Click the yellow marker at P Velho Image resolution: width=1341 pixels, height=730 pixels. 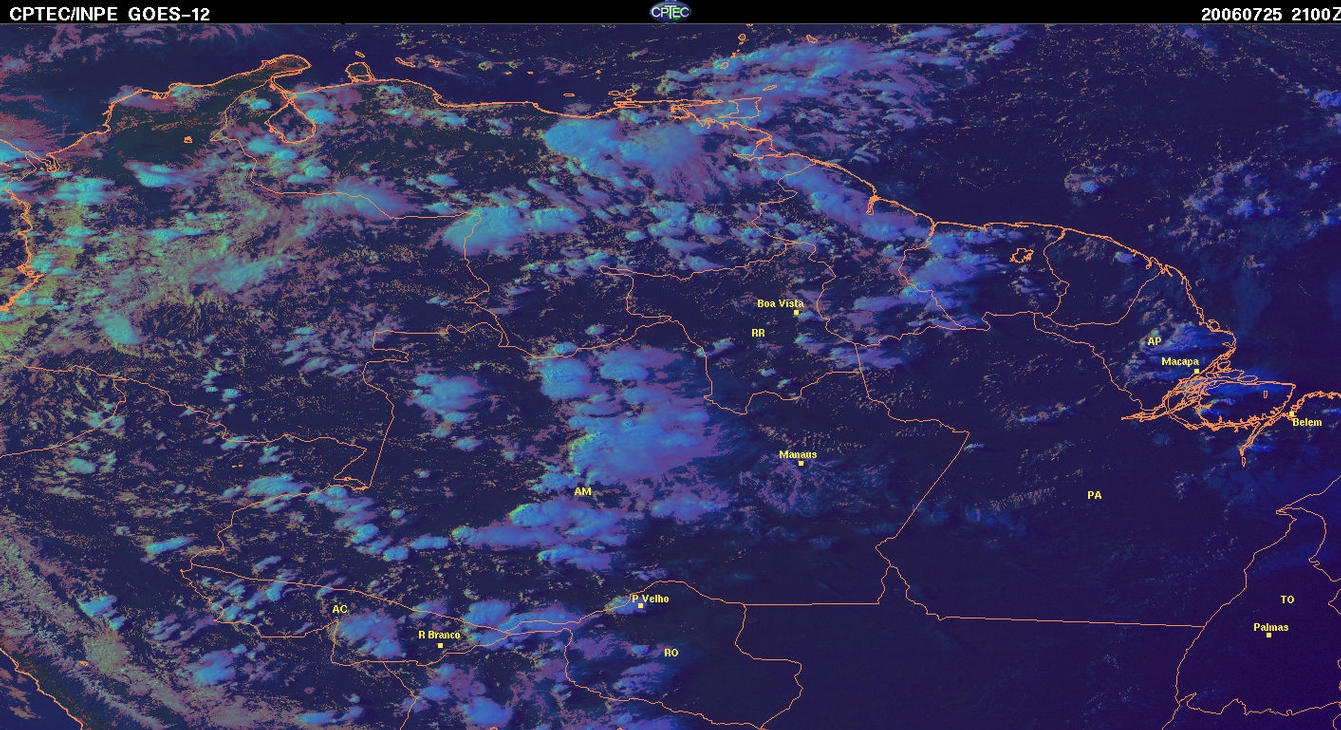click(640, 605)
